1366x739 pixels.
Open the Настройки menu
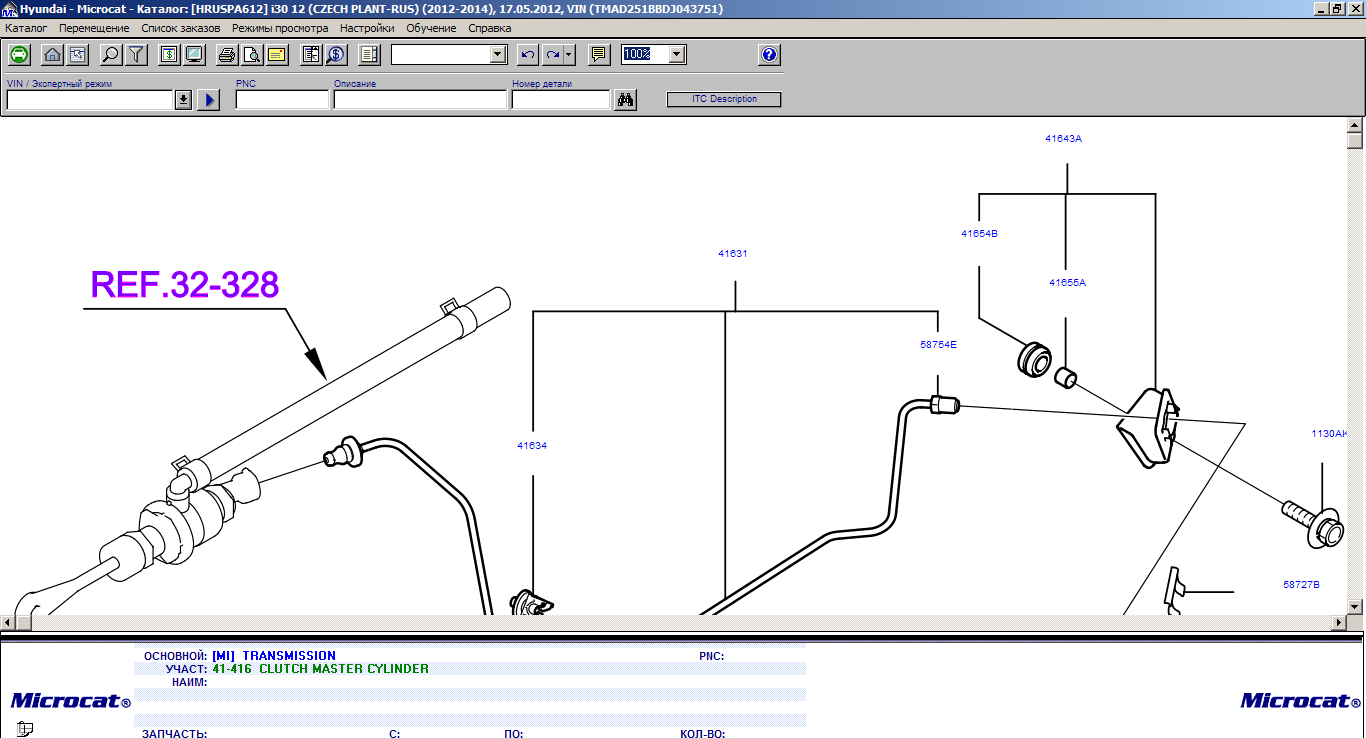(366, 28)
